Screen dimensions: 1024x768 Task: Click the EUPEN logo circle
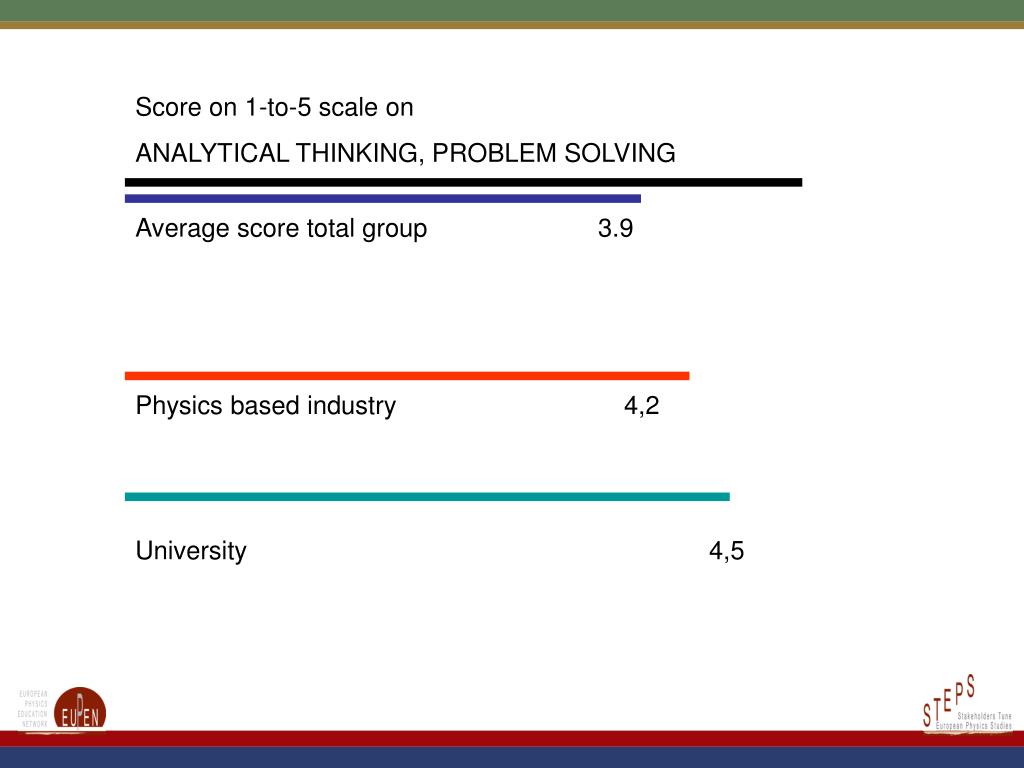click(x=80, y=709)
